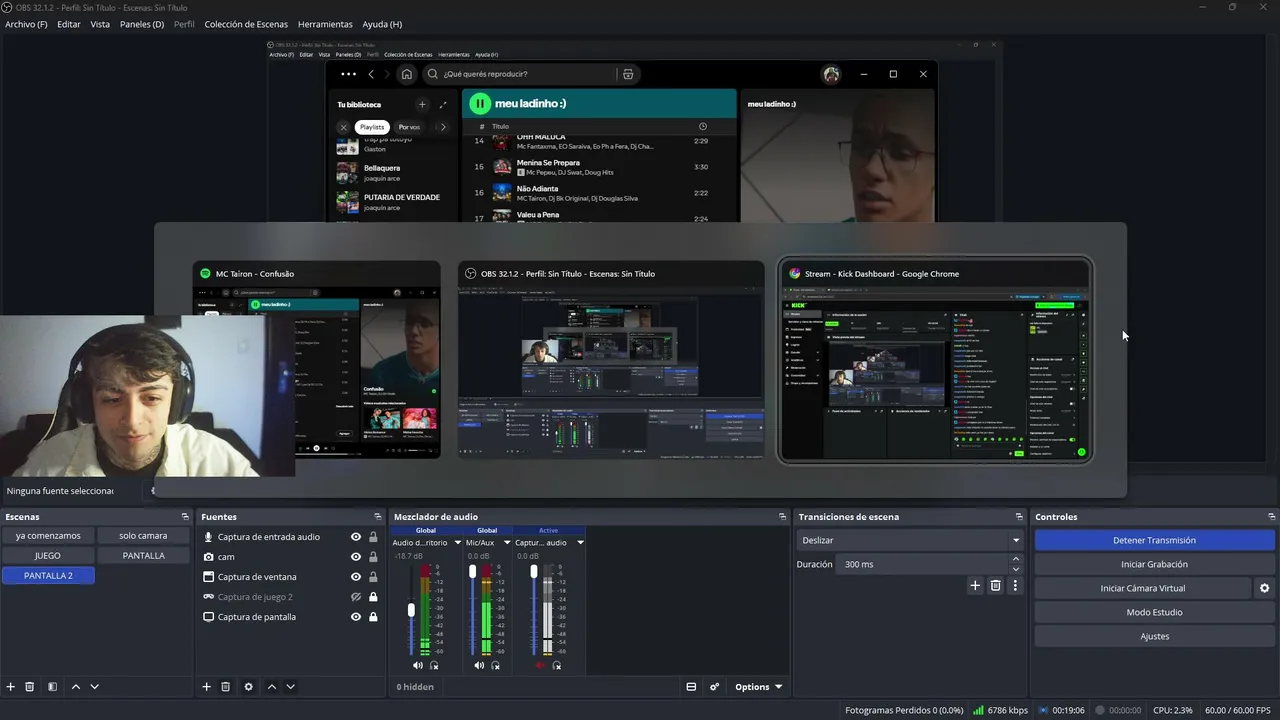Remove the selected scene with the trash icon
This screenshot has height=720, width=1280.
(30, 687)
